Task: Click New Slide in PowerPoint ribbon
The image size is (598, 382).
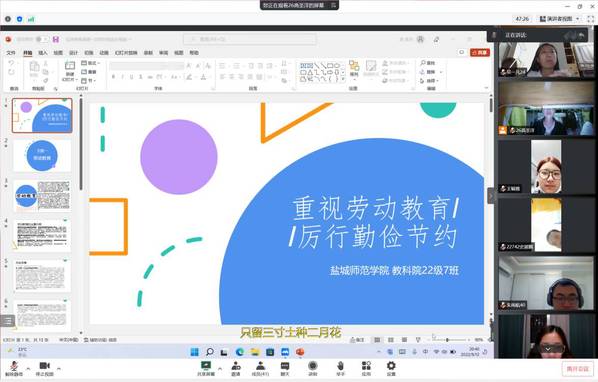Action: (x=70, y=71)
